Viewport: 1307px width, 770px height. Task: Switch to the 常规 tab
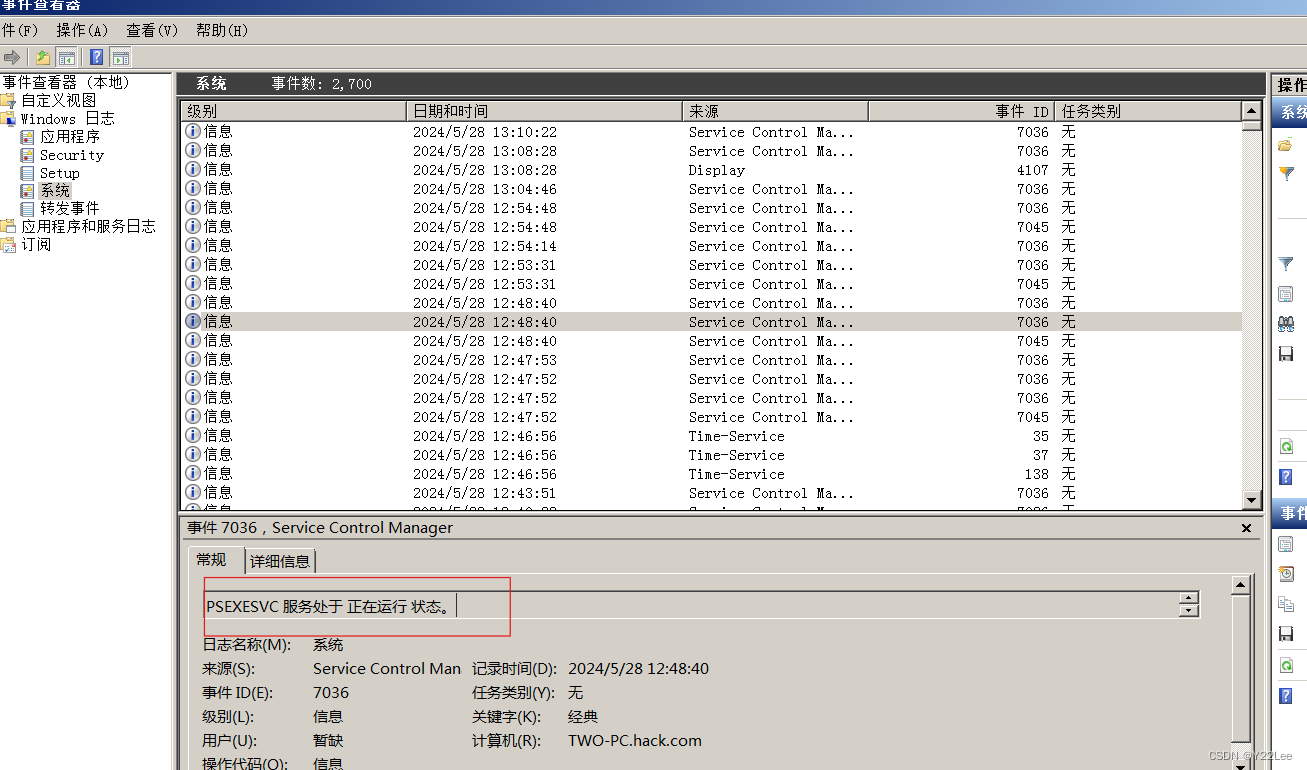[211, 560]
